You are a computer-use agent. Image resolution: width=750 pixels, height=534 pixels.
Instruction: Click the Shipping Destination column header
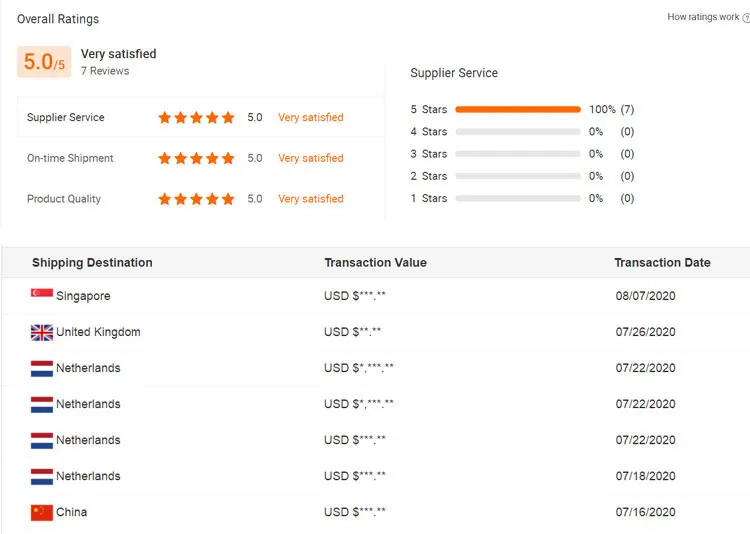pyautogui.click(x=92, y=263)
